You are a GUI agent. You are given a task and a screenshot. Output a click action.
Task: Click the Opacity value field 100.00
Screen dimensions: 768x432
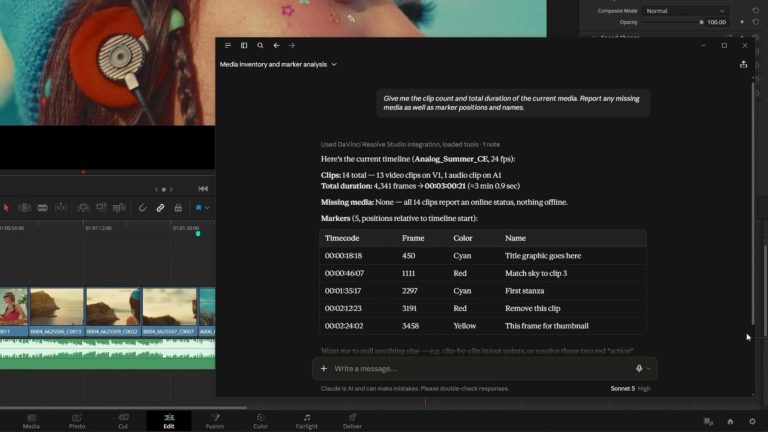[717, 22]
